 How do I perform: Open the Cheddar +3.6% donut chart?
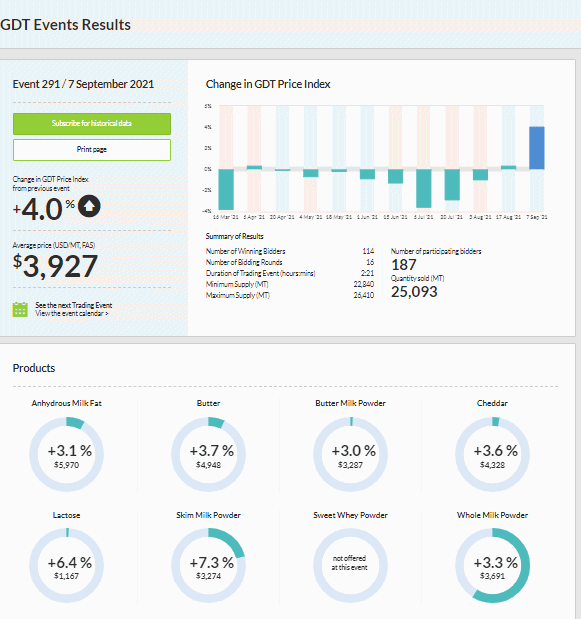click(492, 454)
